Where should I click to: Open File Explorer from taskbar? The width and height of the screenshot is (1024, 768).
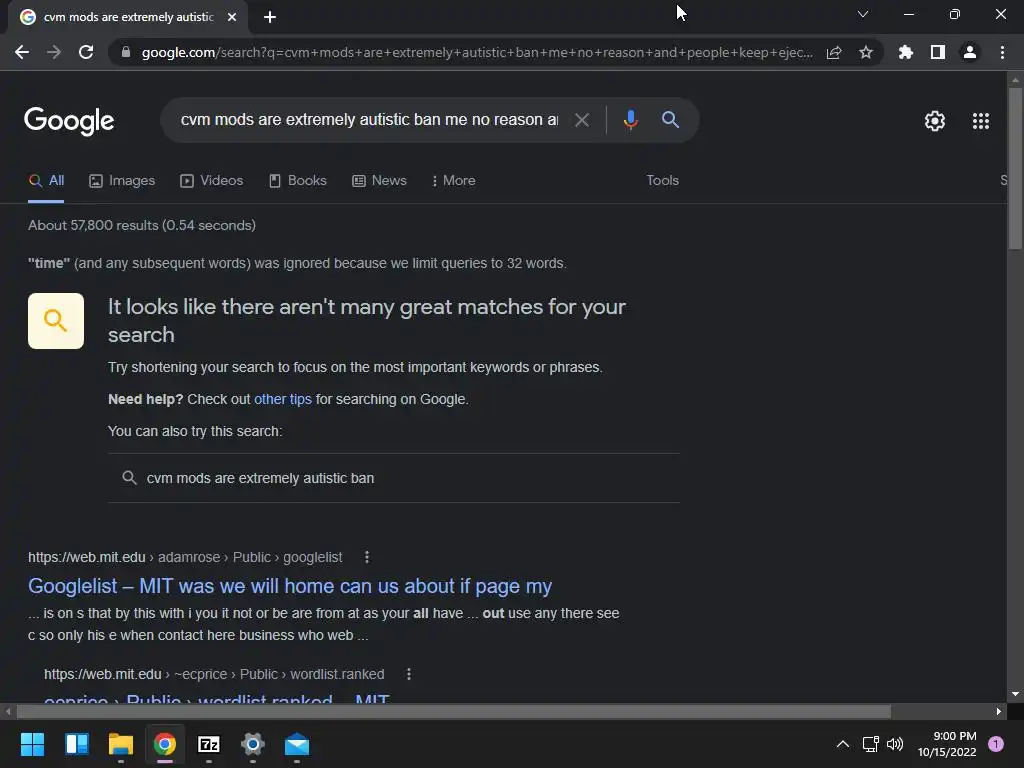121,744
